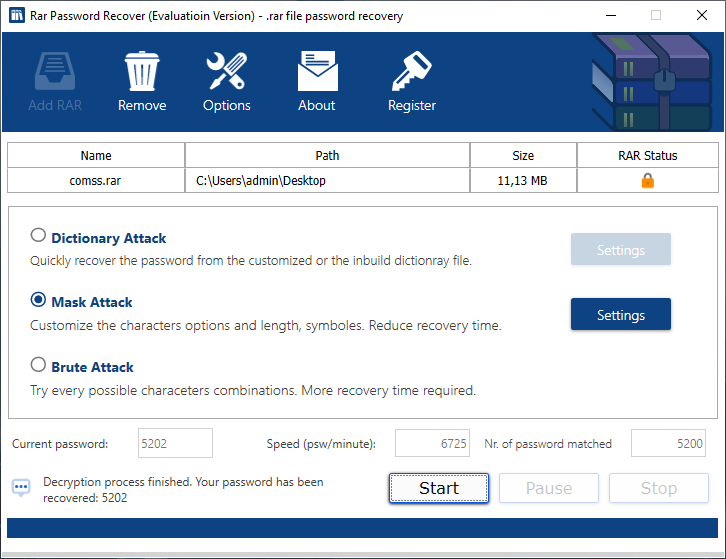Open Mask Attack Settings button
This screenshot has width=726, height=559.
[x=620, y=314]
